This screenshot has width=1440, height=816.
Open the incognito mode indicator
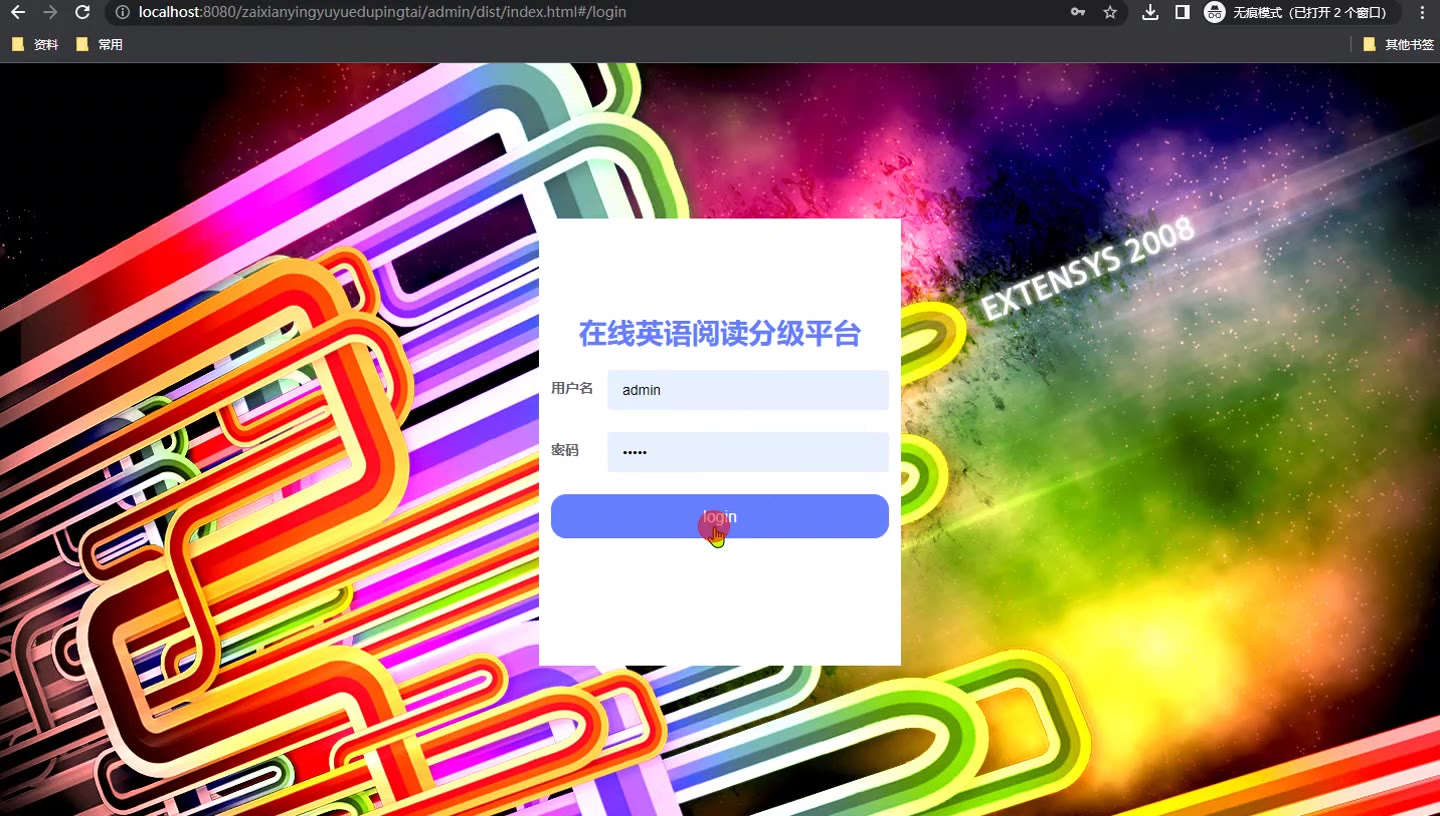point(1301,12)
